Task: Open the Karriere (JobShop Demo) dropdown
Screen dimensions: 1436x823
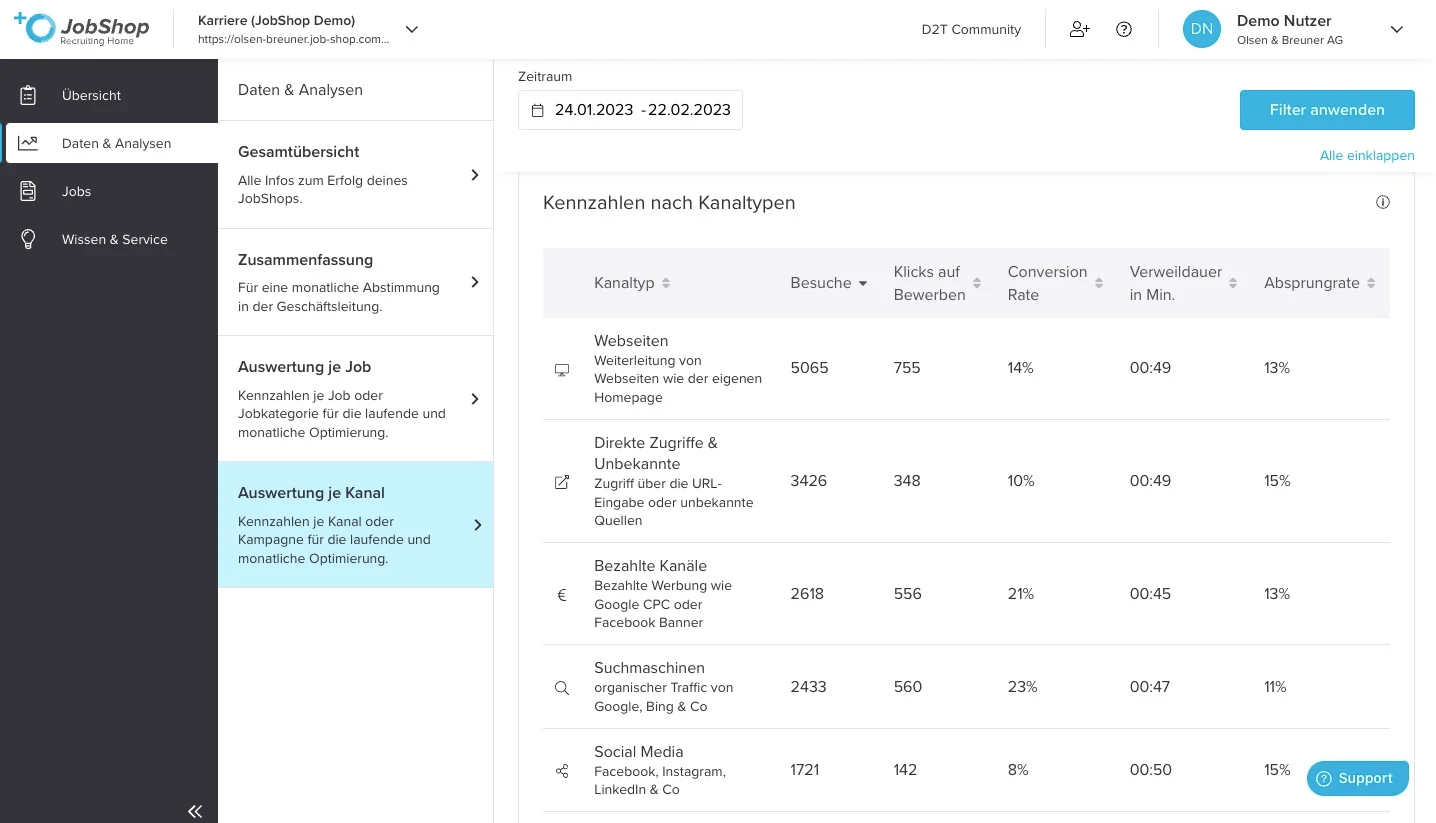Action: point(412,29)
